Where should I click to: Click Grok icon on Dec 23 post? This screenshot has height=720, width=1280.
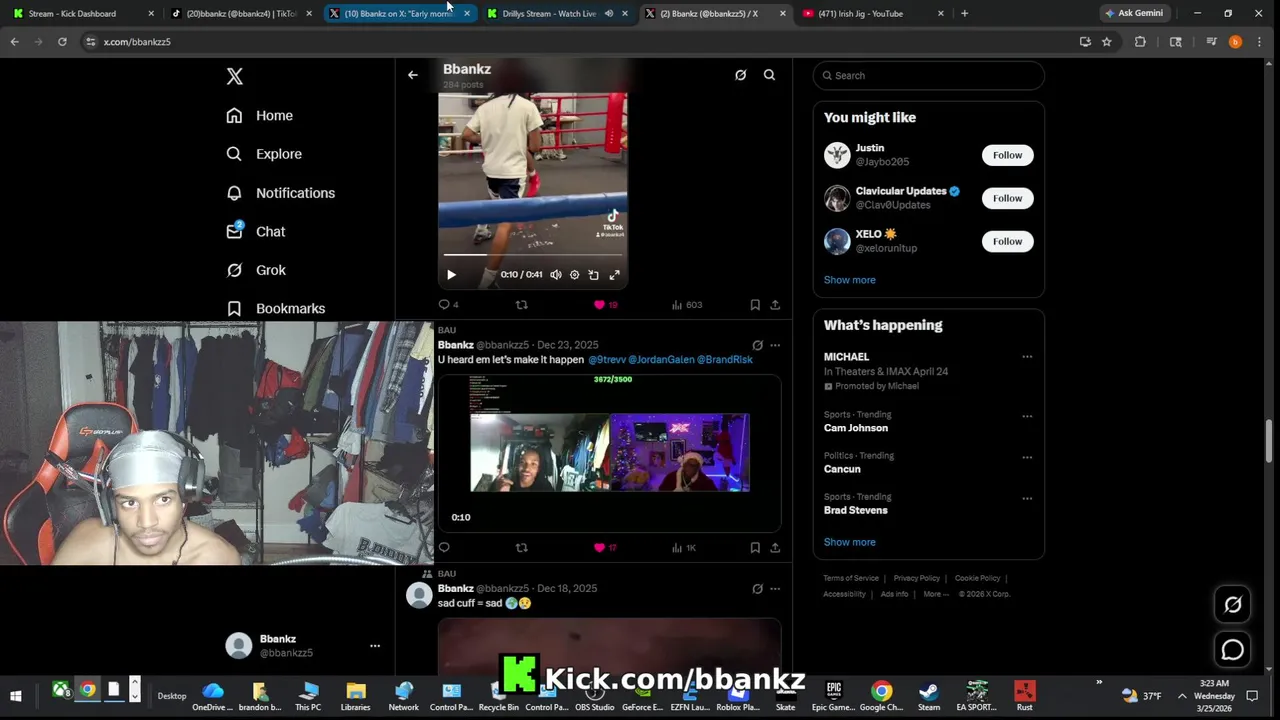click(x=757, y=346)
